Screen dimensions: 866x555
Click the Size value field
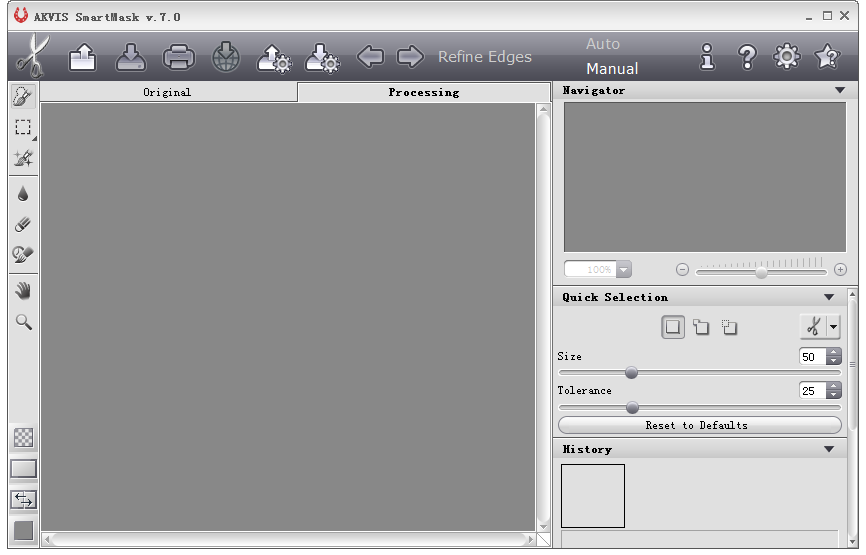(x=812, y=357)
